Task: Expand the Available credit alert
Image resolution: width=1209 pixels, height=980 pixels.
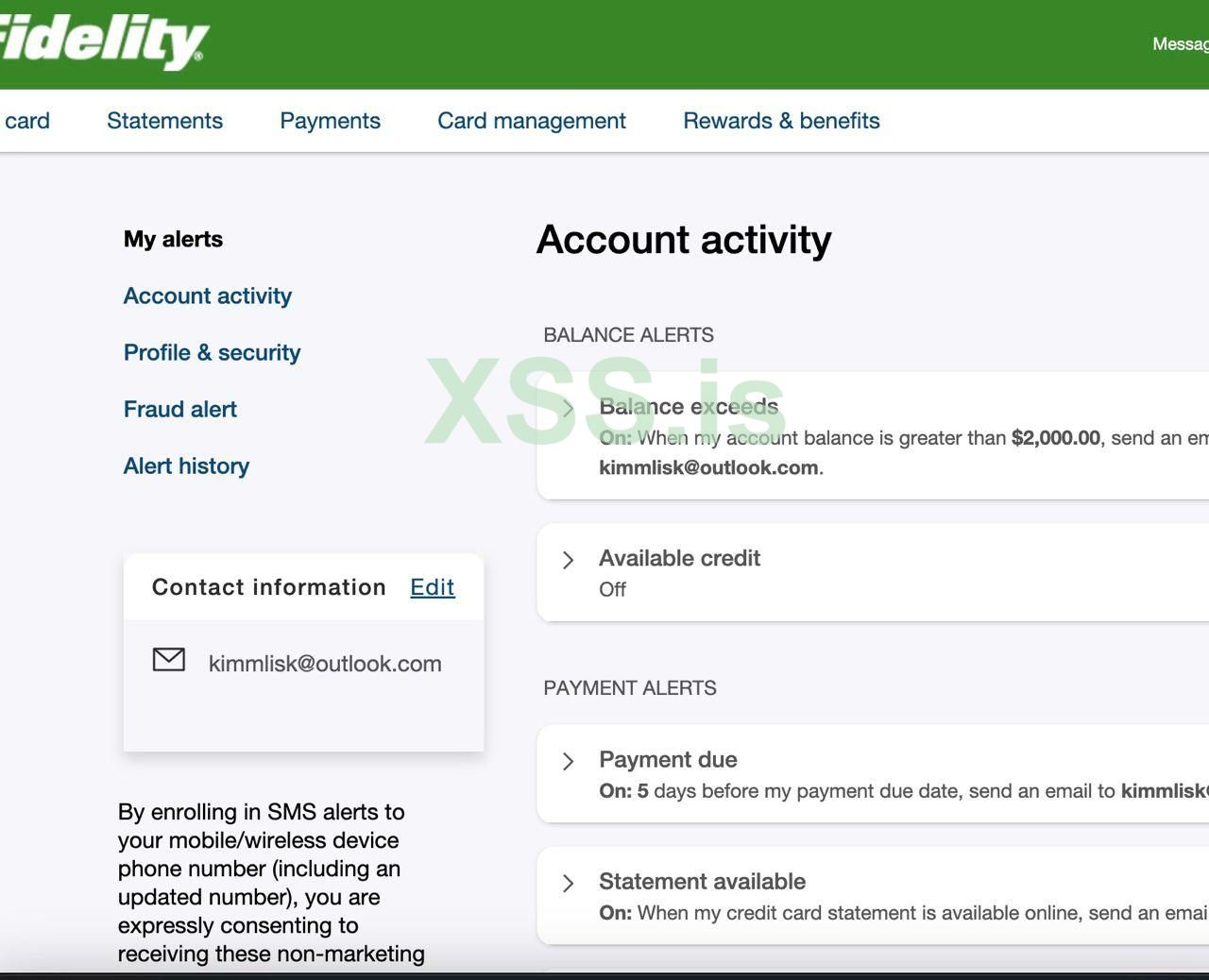Action: click(x=568, y=560)
